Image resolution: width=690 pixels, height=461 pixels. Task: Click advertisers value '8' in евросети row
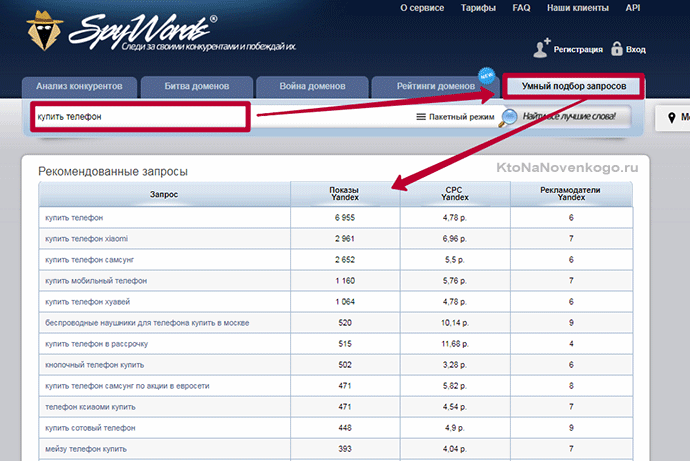click(x=571, y=386)
